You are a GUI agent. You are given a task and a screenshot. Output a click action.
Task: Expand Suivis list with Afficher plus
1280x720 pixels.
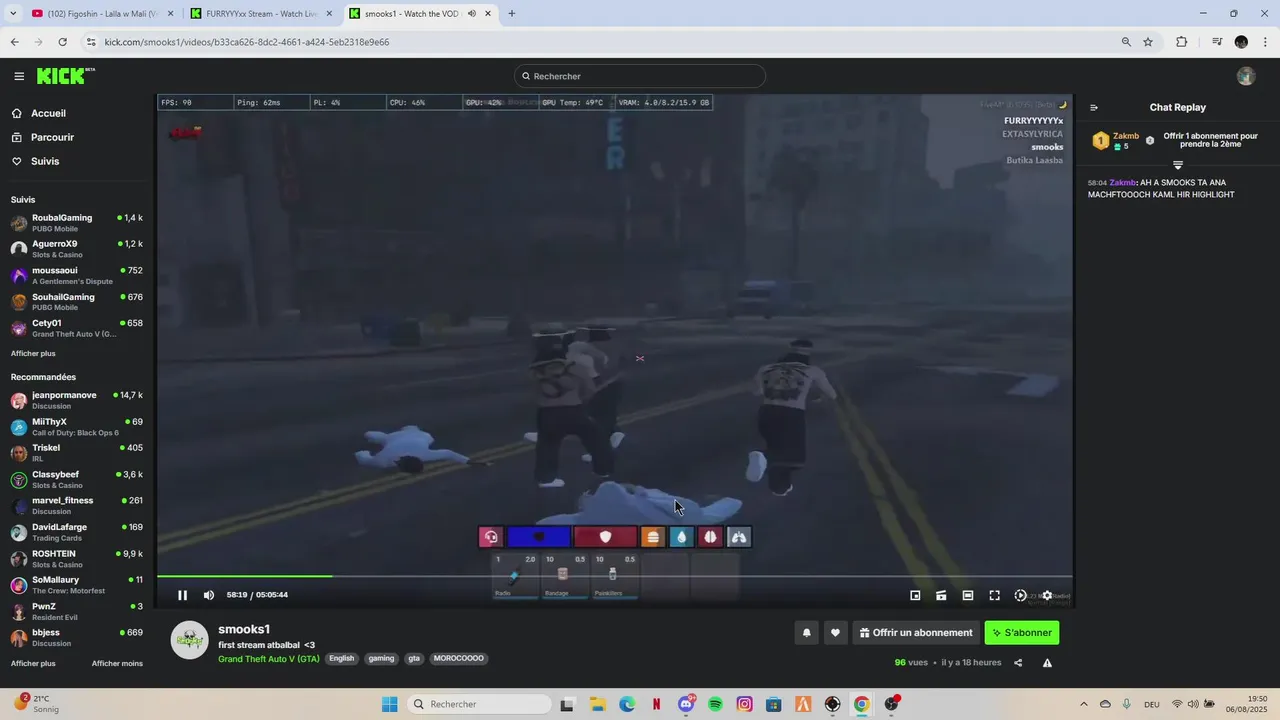point(33,353)
